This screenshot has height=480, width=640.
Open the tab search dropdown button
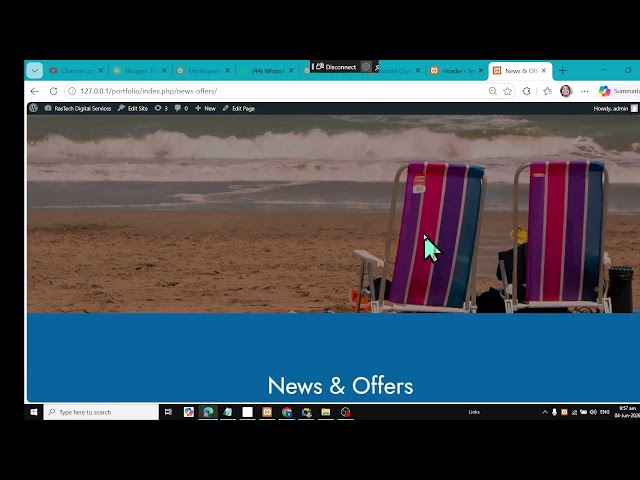coord(35,71)
